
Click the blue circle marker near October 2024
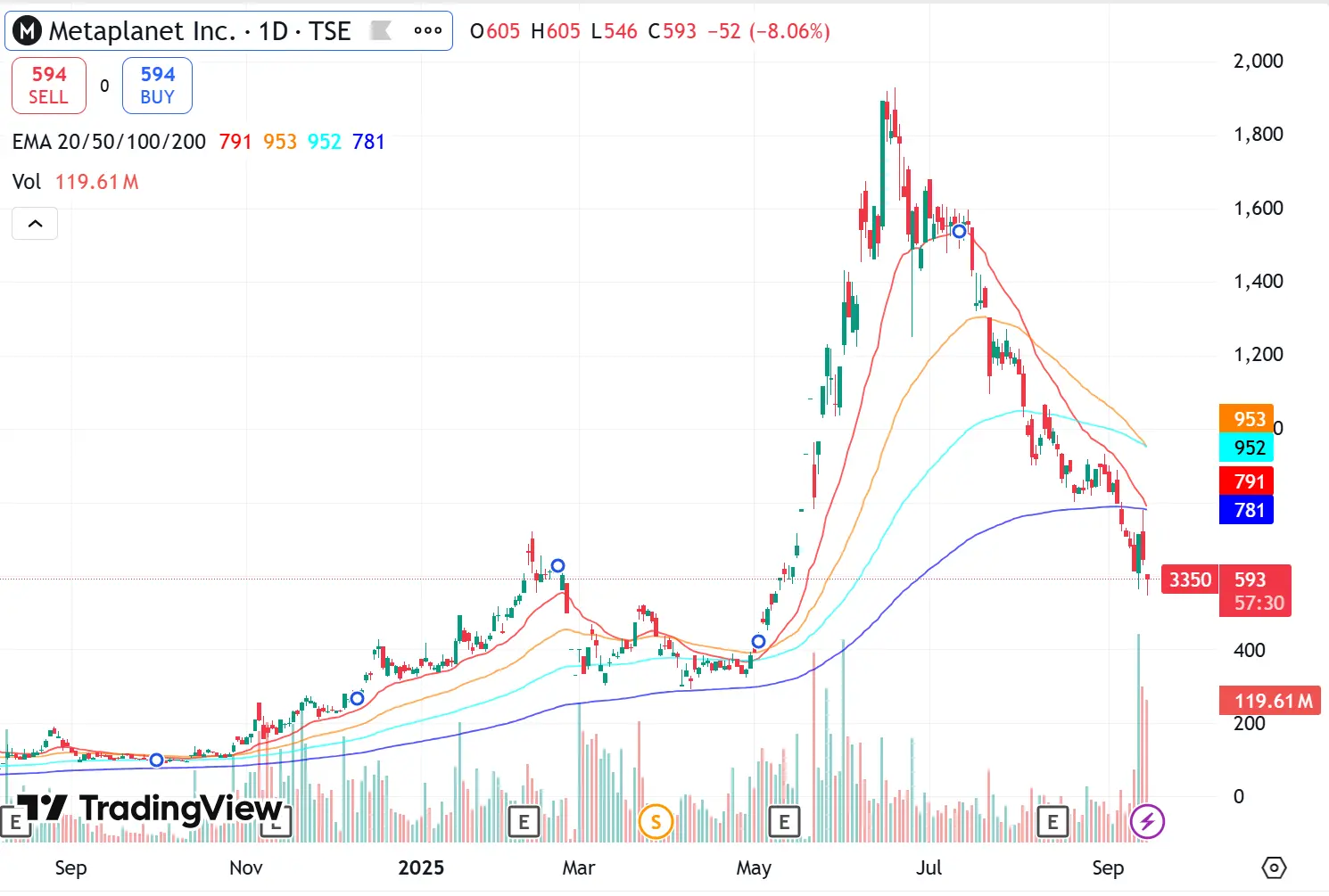(x=156, y=760)
